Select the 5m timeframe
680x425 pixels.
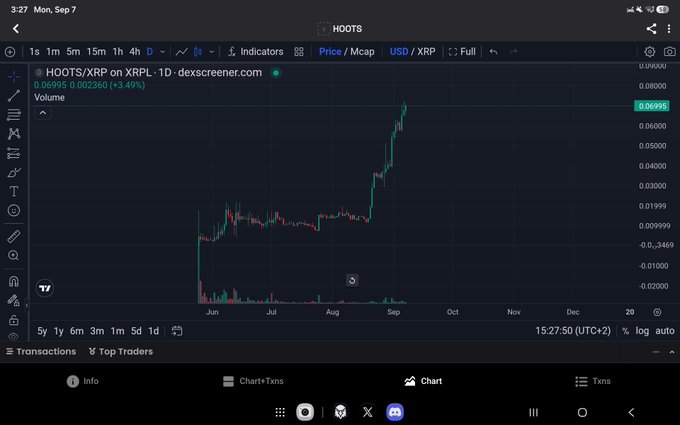(73, 52)
